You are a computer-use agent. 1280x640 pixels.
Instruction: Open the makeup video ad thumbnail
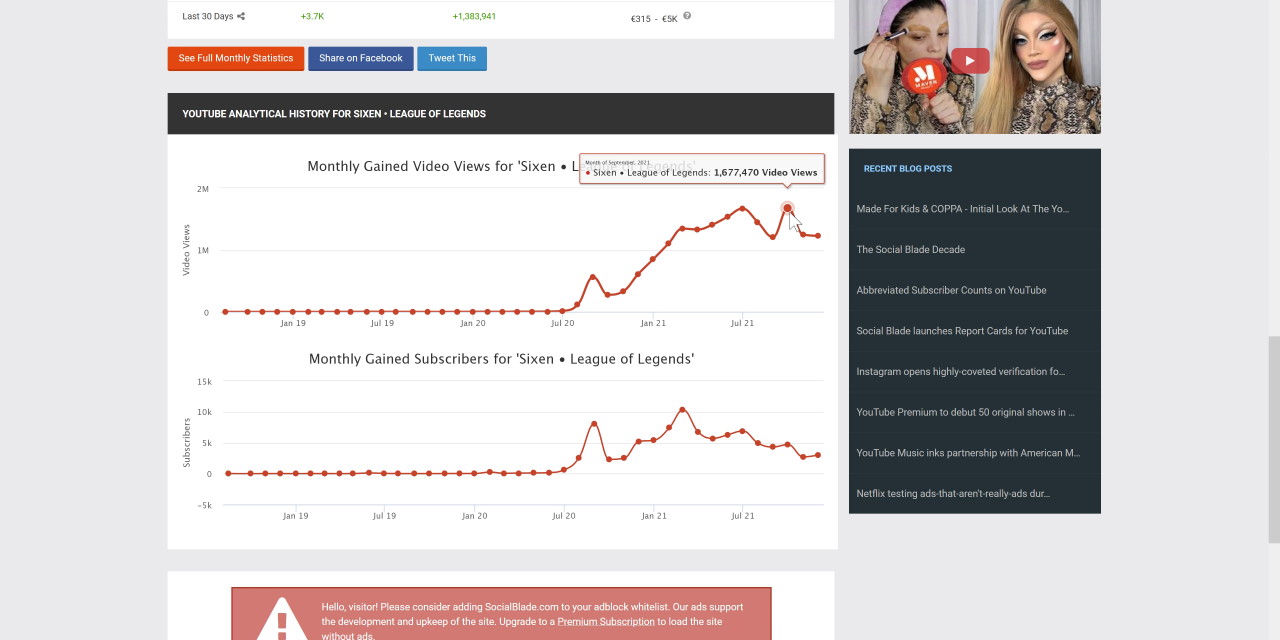(x=975, y=66)
